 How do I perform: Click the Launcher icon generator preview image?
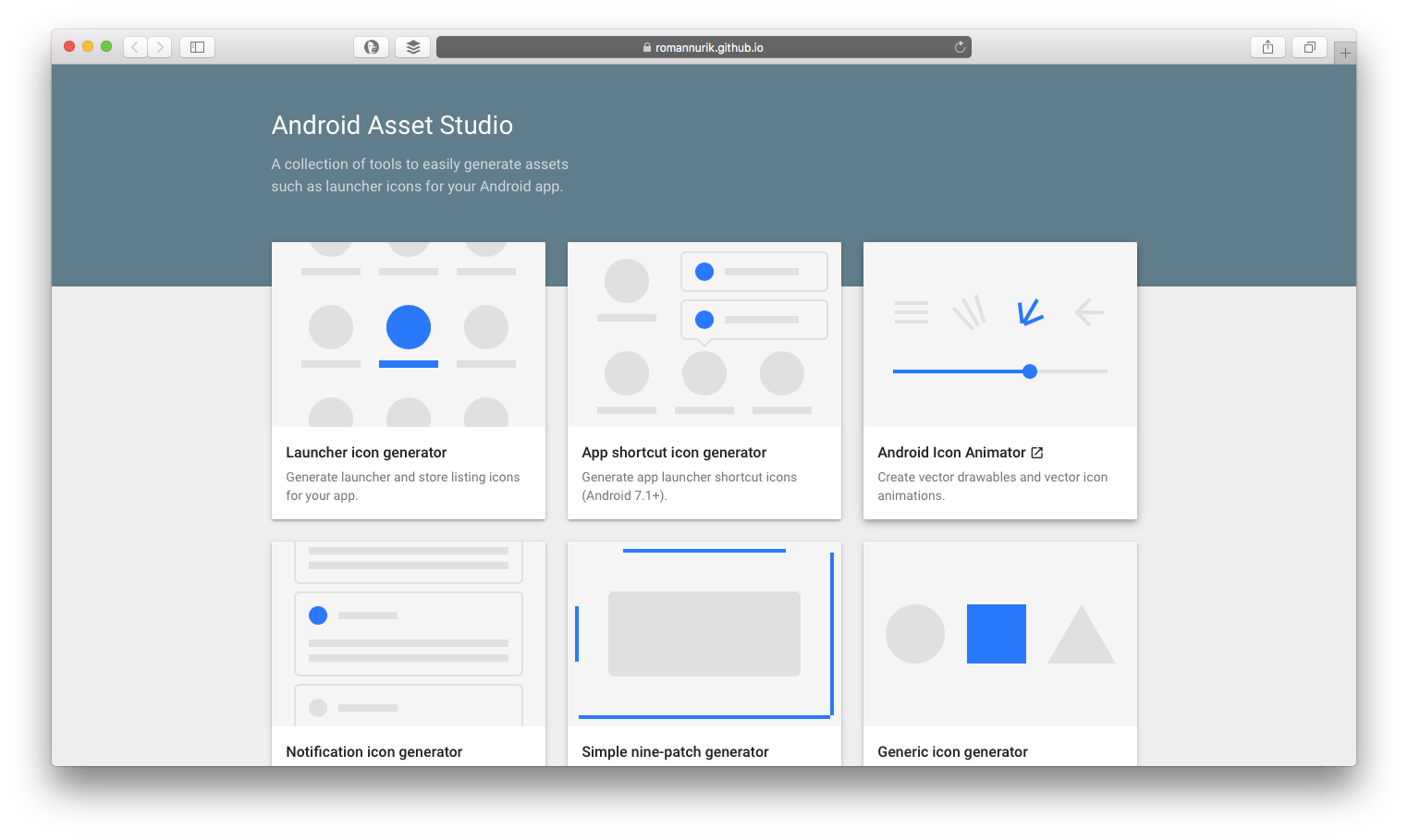click(x=409, y=335)
